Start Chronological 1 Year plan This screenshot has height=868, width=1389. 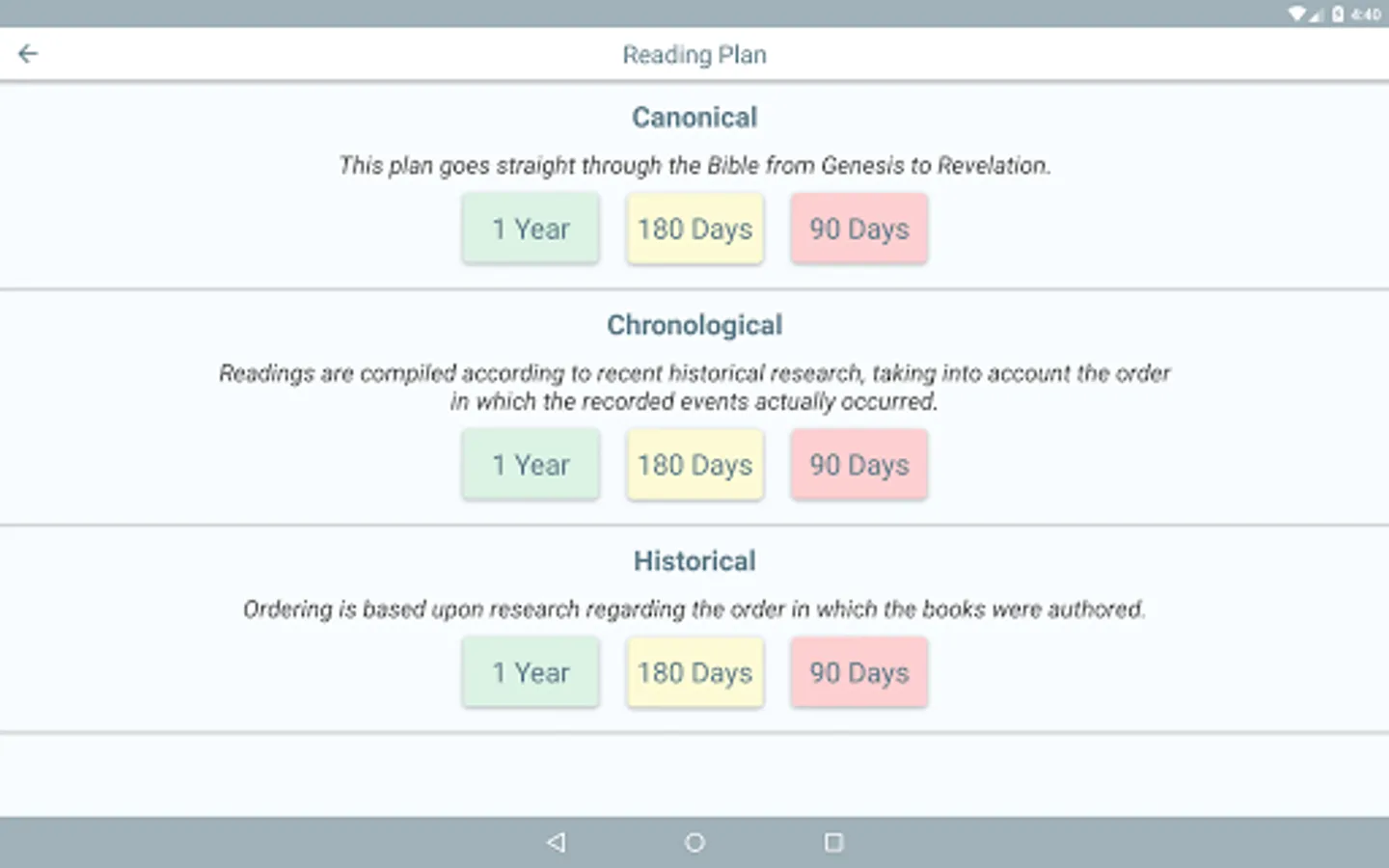531,465
